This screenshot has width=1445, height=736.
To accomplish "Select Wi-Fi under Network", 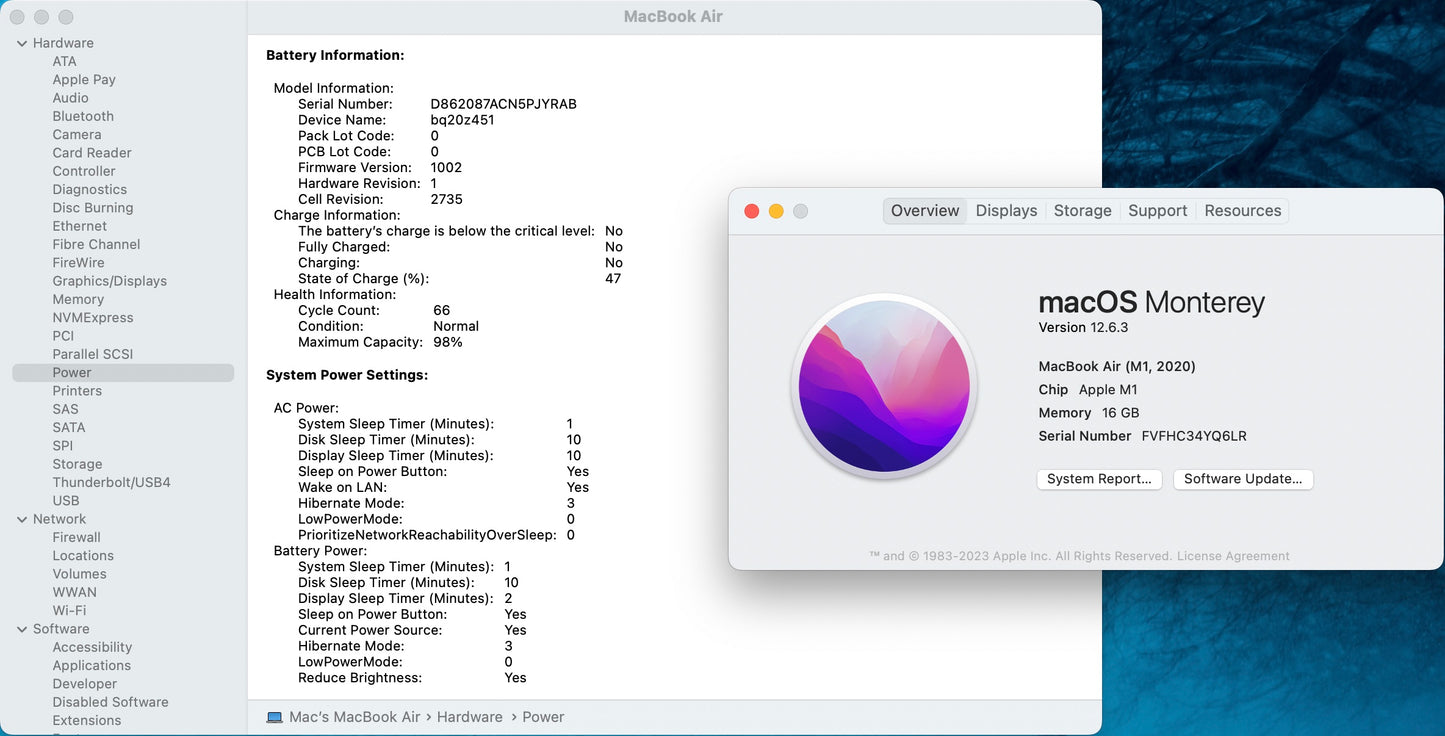I will pyautogui.click(x=69, y=610).
